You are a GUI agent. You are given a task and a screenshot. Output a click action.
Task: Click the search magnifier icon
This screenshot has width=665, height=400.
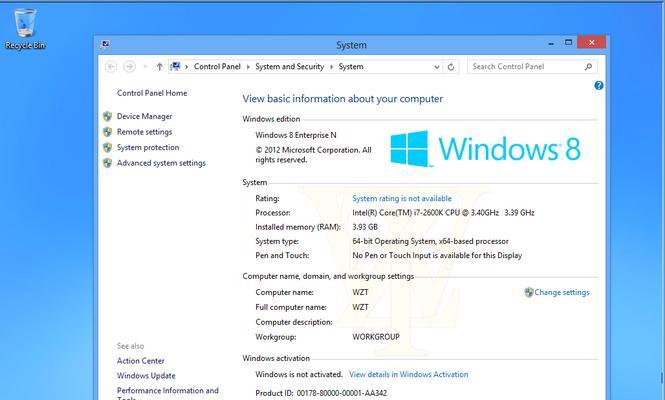[588, 67]
